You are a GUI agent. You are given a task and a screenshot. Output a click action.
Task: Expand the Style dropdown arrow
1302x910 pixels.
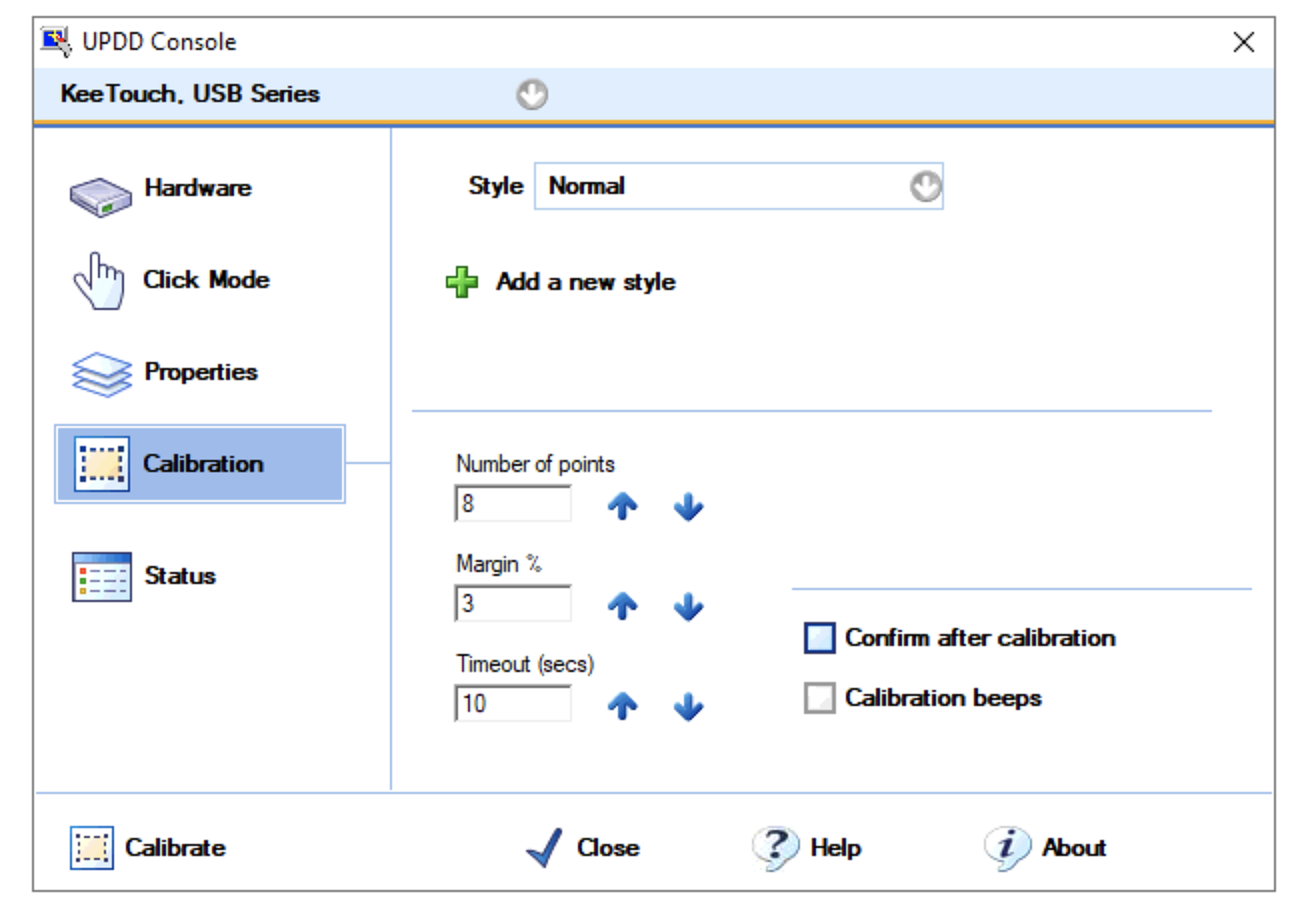coord(926,187)
